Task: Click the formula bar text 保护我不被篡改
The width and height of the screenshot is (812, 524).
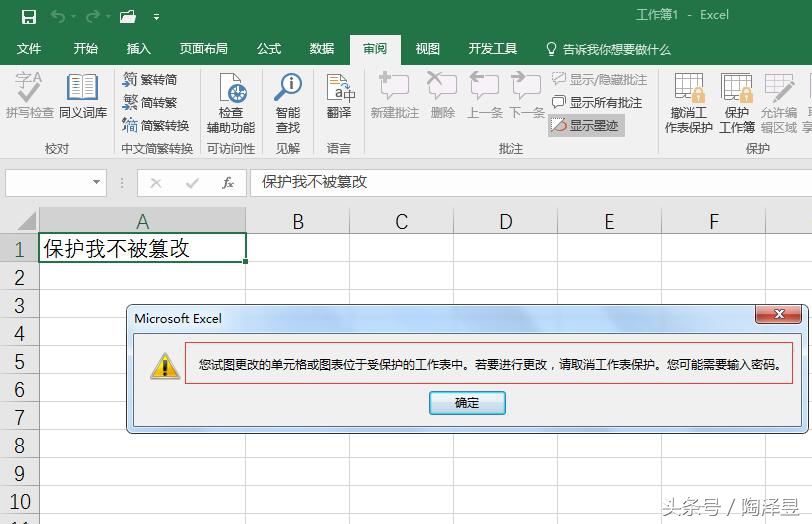Action: 314,182
